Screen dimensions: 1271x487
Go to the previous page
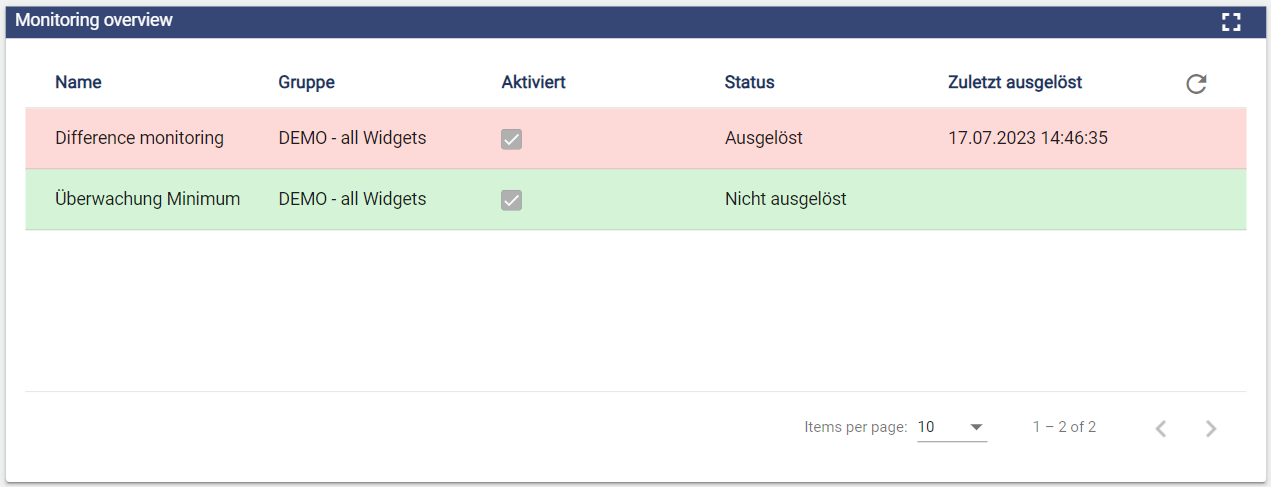pos(1161,428)
